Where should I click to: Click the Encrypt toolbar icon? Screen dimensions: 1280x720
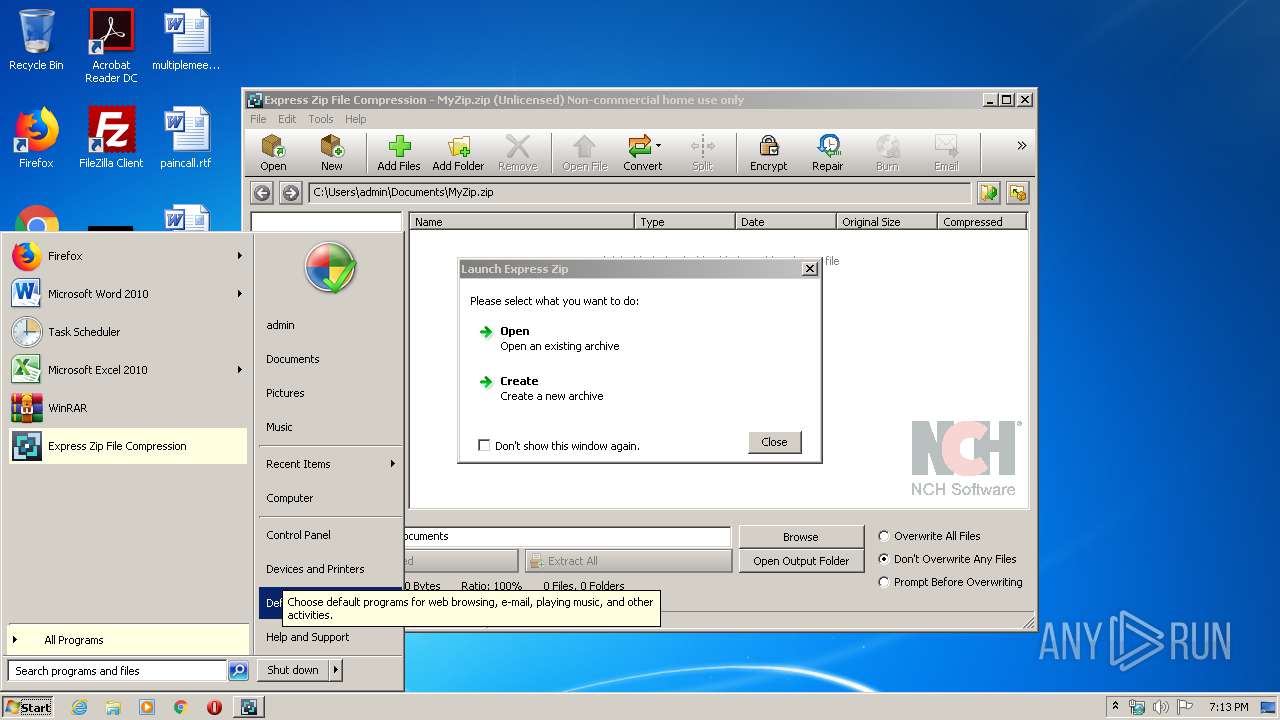(768, 153)
